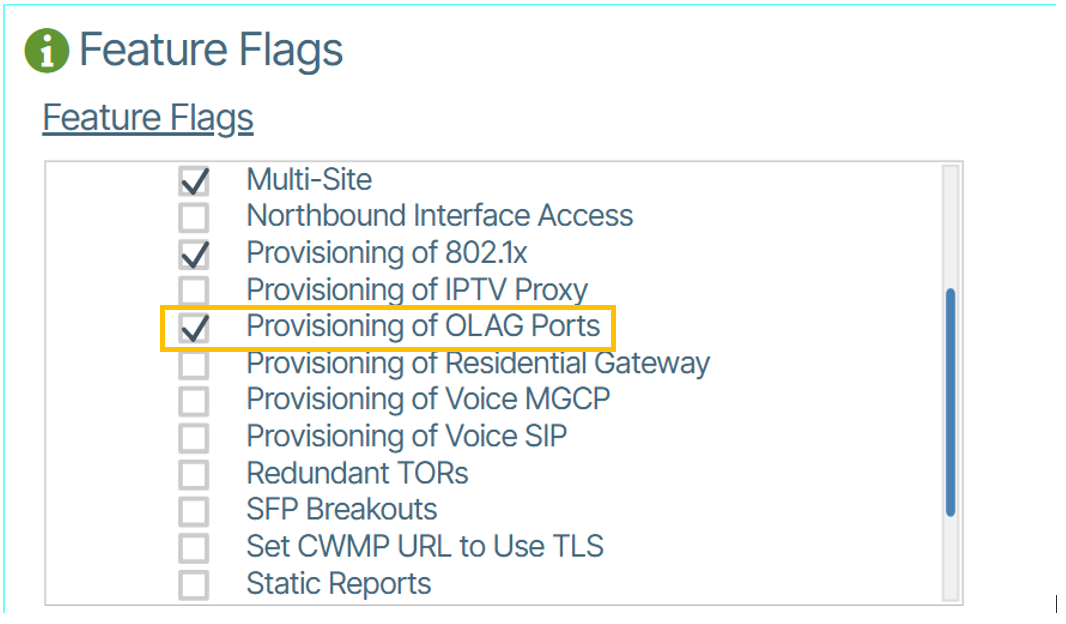Tick the Provisioning of Residential Gateway box

click(194, 364)
